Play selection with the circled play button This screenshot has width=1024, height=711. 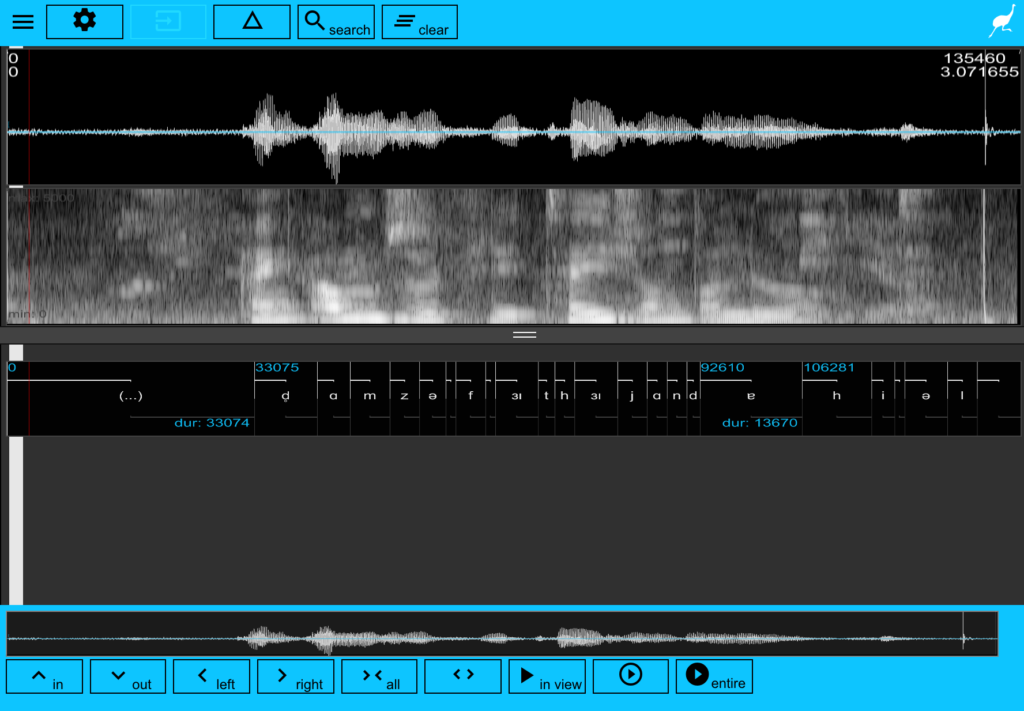tap(630, 676)
